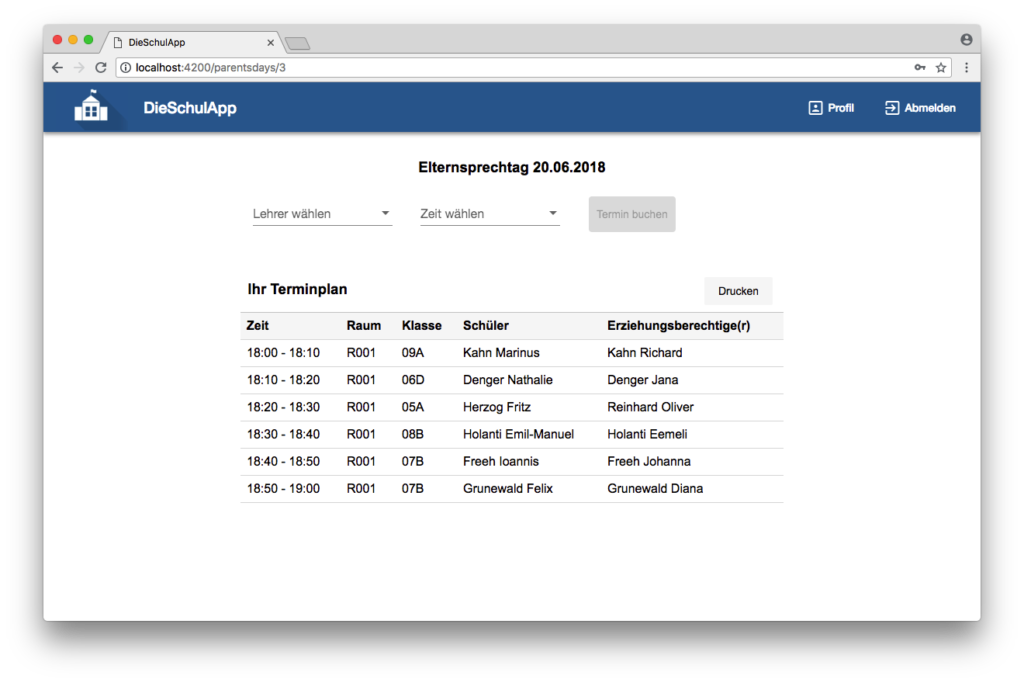Click the Termin buchen button

point(632,214)
